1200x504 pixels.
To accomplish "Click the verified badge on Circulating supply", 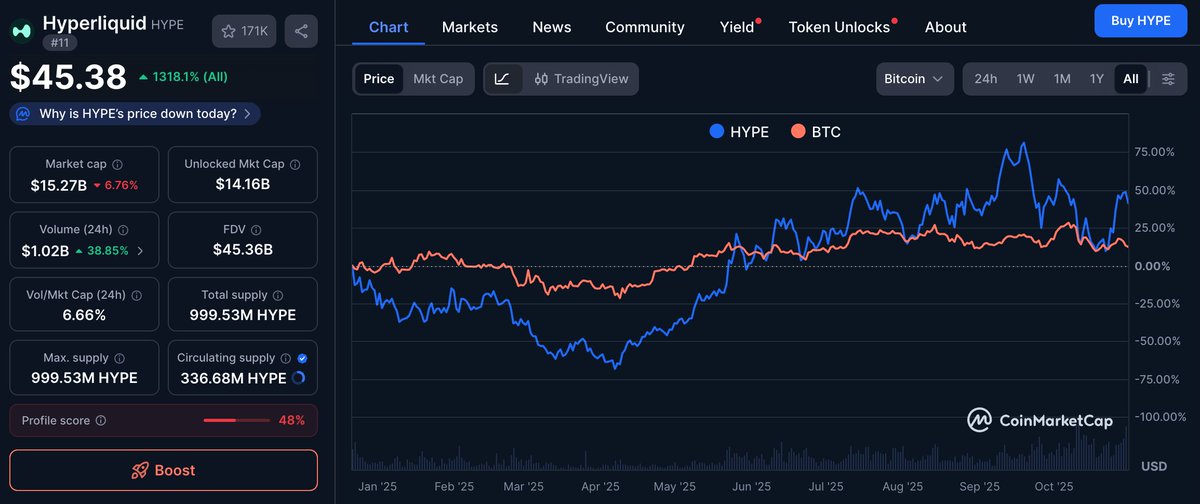I will (x=302, y=358).
